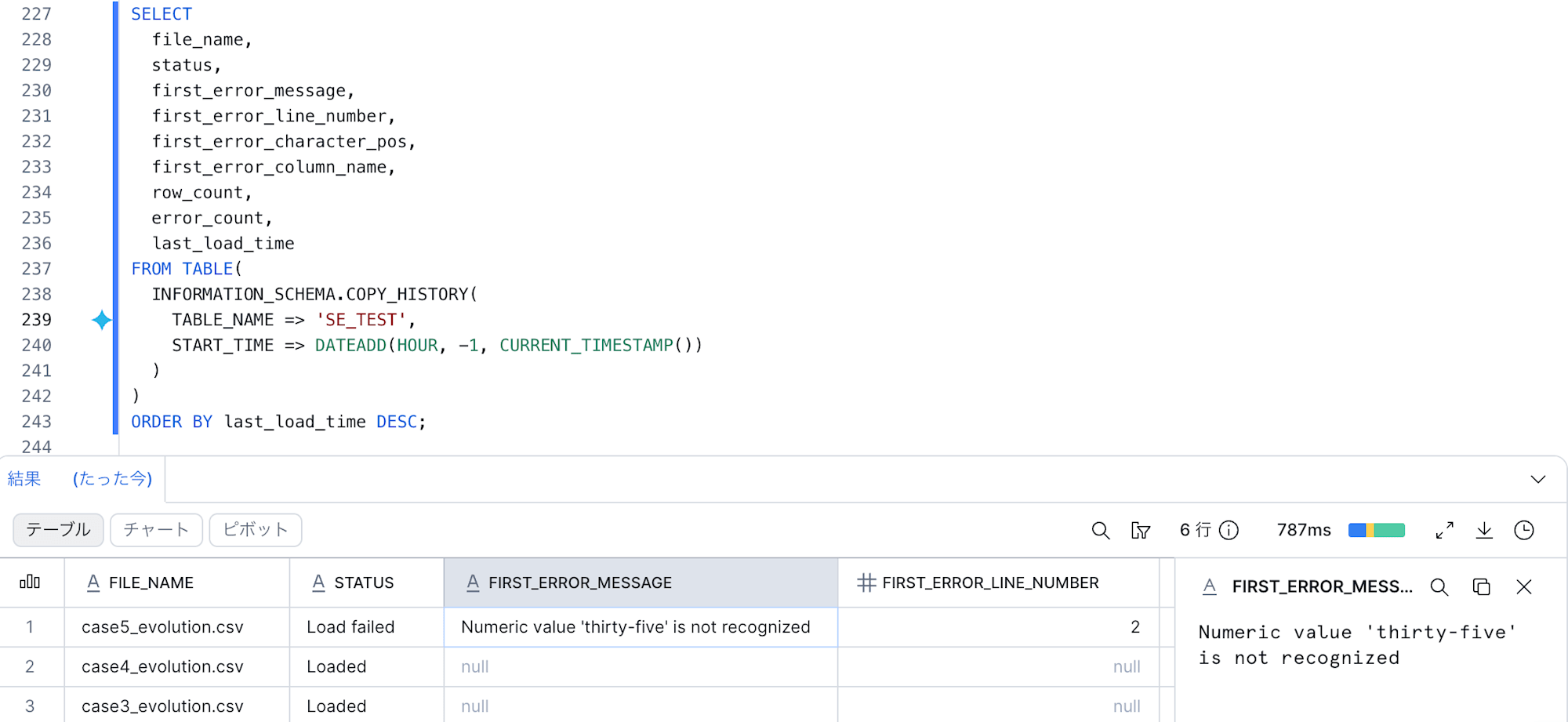
Task: Open column statistics chart icon in the table header
Action: click(x=30, y=582)
